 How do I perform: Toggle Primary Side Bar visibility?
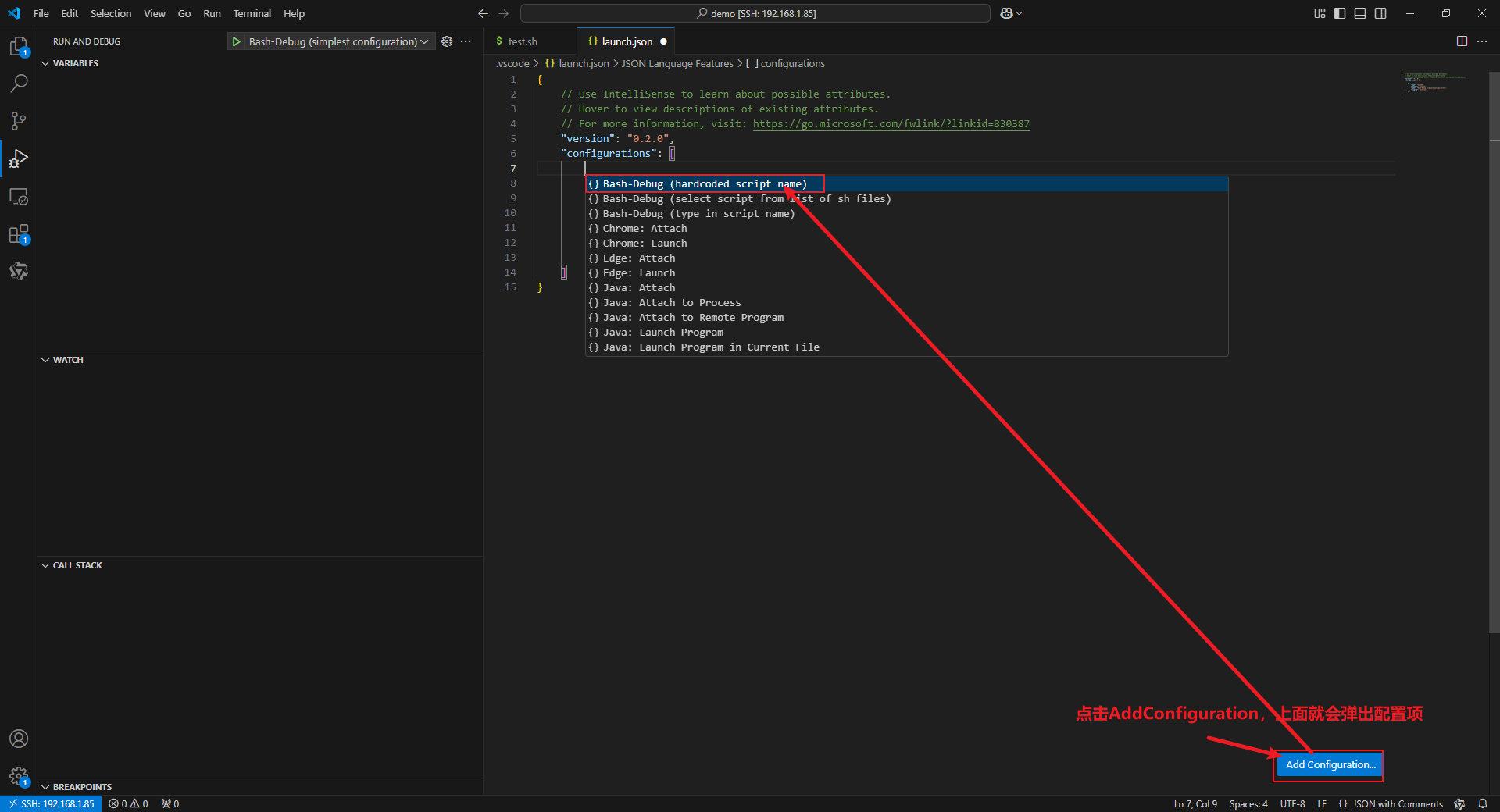click(1340, 13)
